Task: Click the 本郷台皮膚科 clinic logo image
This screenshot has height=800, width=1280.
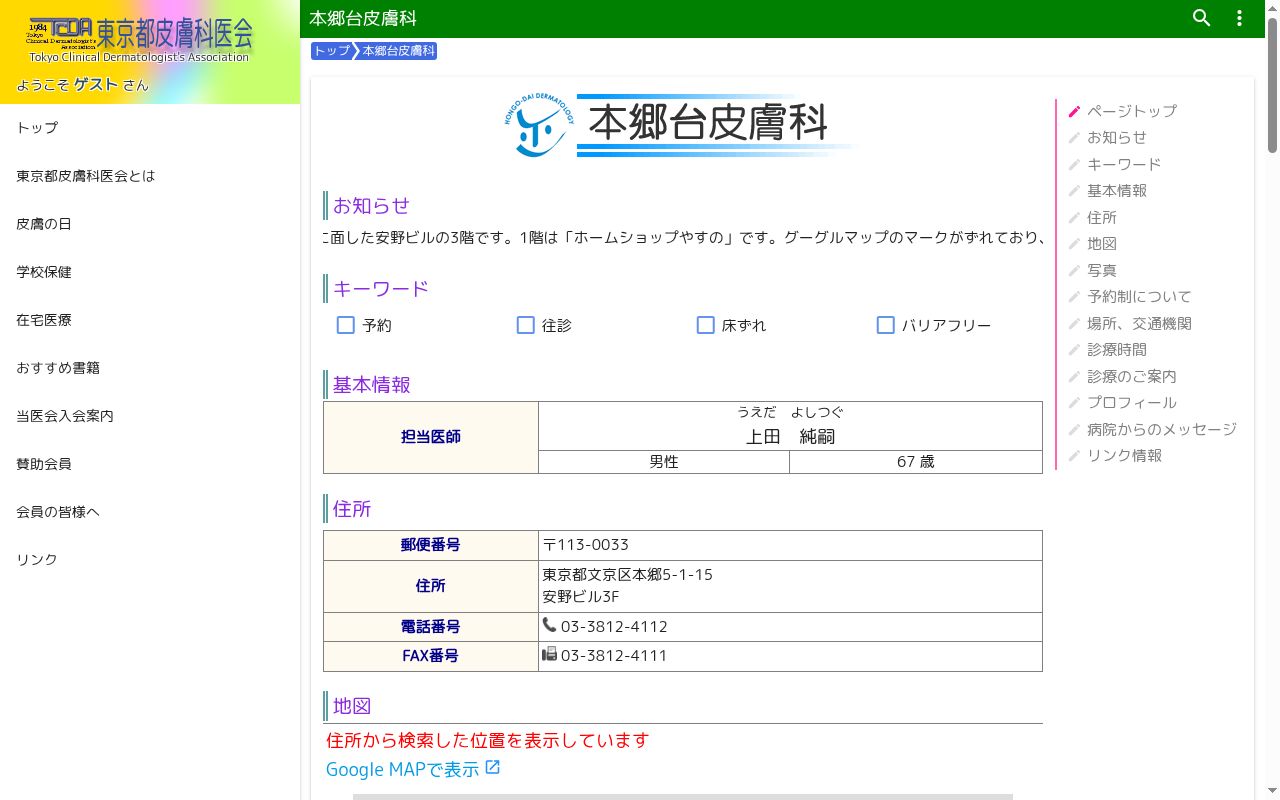Action: [x=680, y=125]
